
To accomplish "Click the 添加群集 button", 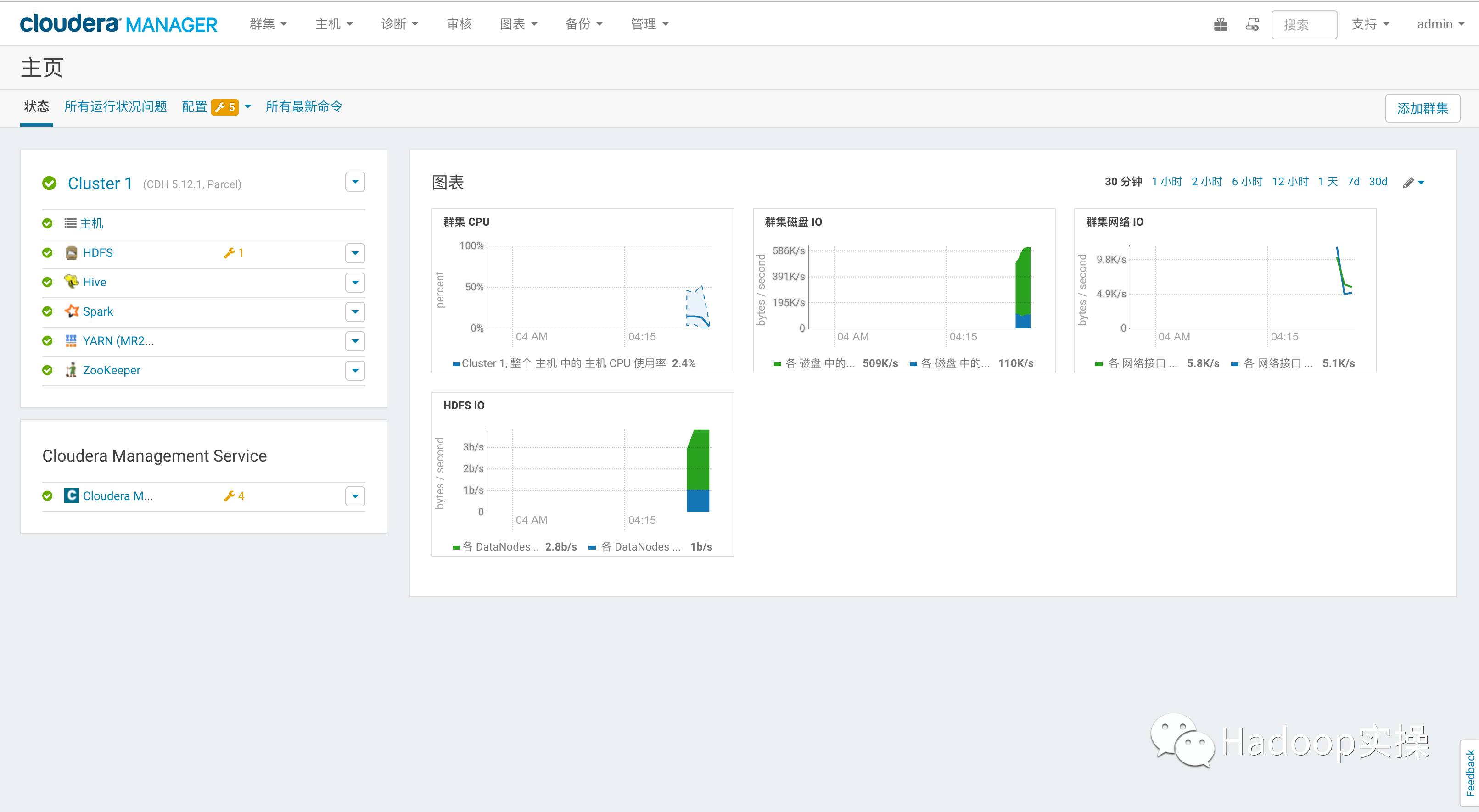I will click(1422, 108).
